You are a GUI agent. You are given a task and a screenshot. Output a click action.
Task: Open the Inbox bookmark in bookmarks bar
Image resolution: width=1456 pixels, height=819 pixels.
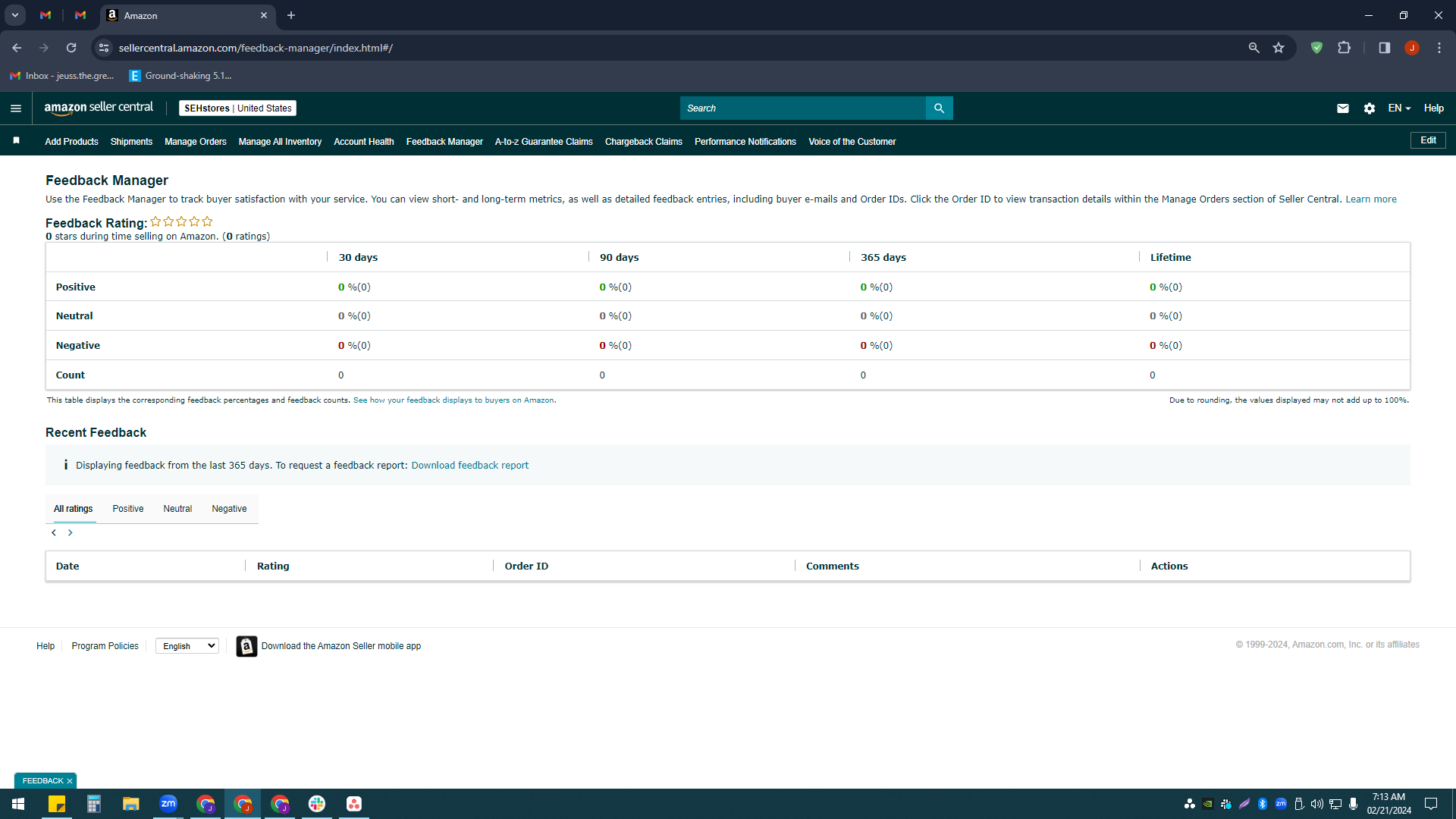point(62,76)
